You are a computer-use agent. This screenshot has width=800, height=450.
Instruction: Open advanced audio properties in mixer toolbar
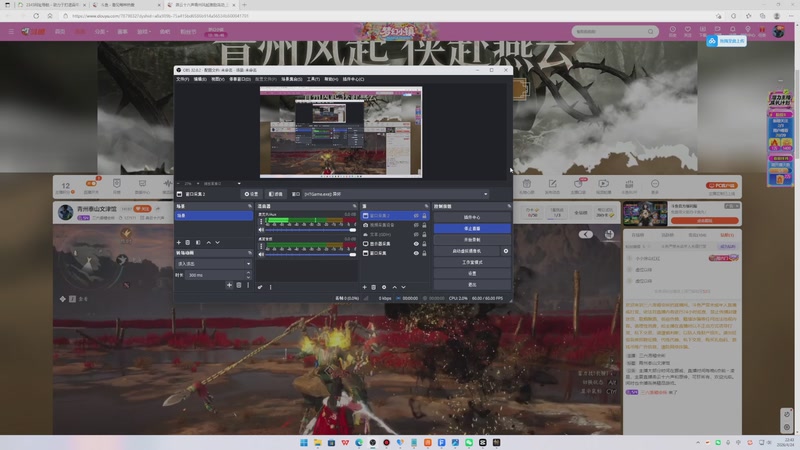pyautogui.click(x=260, y=287)
